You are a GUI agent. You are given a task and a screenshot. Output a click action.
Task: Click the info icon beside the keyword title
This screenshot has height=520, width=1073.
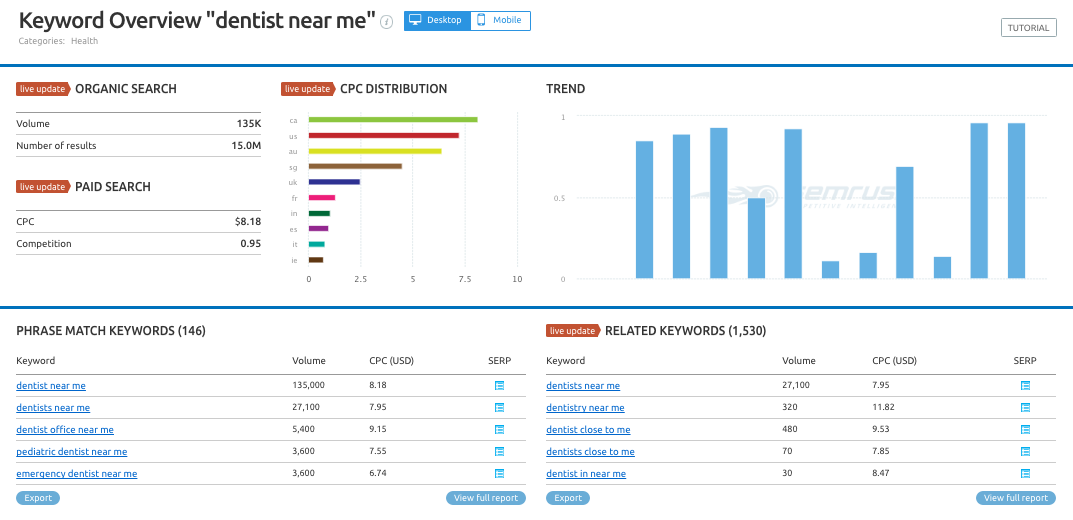(x=387, y=22)
